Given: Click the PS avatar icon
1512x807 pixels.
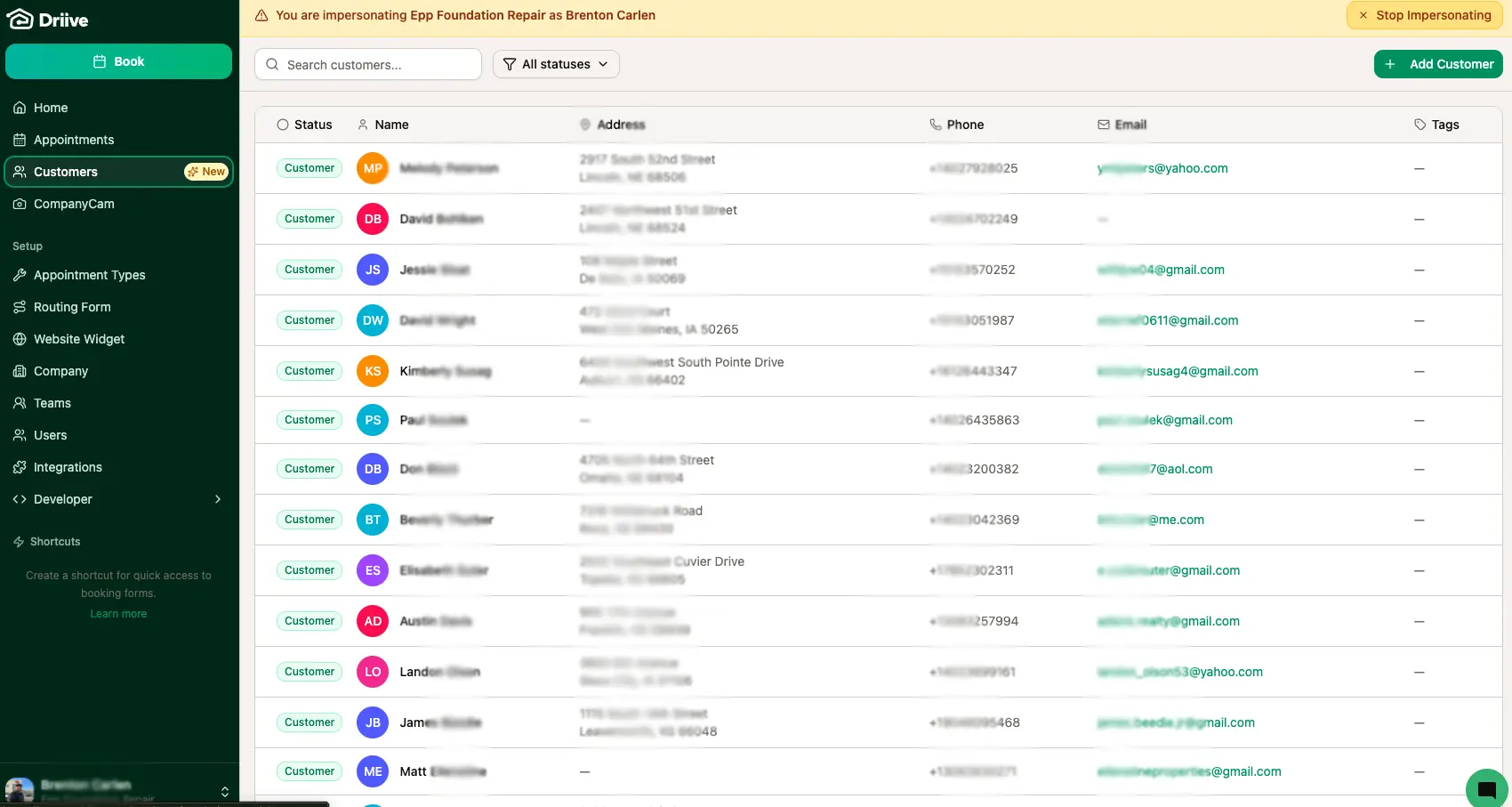Looking at the screenshot, I should click(x=373, y=420).
